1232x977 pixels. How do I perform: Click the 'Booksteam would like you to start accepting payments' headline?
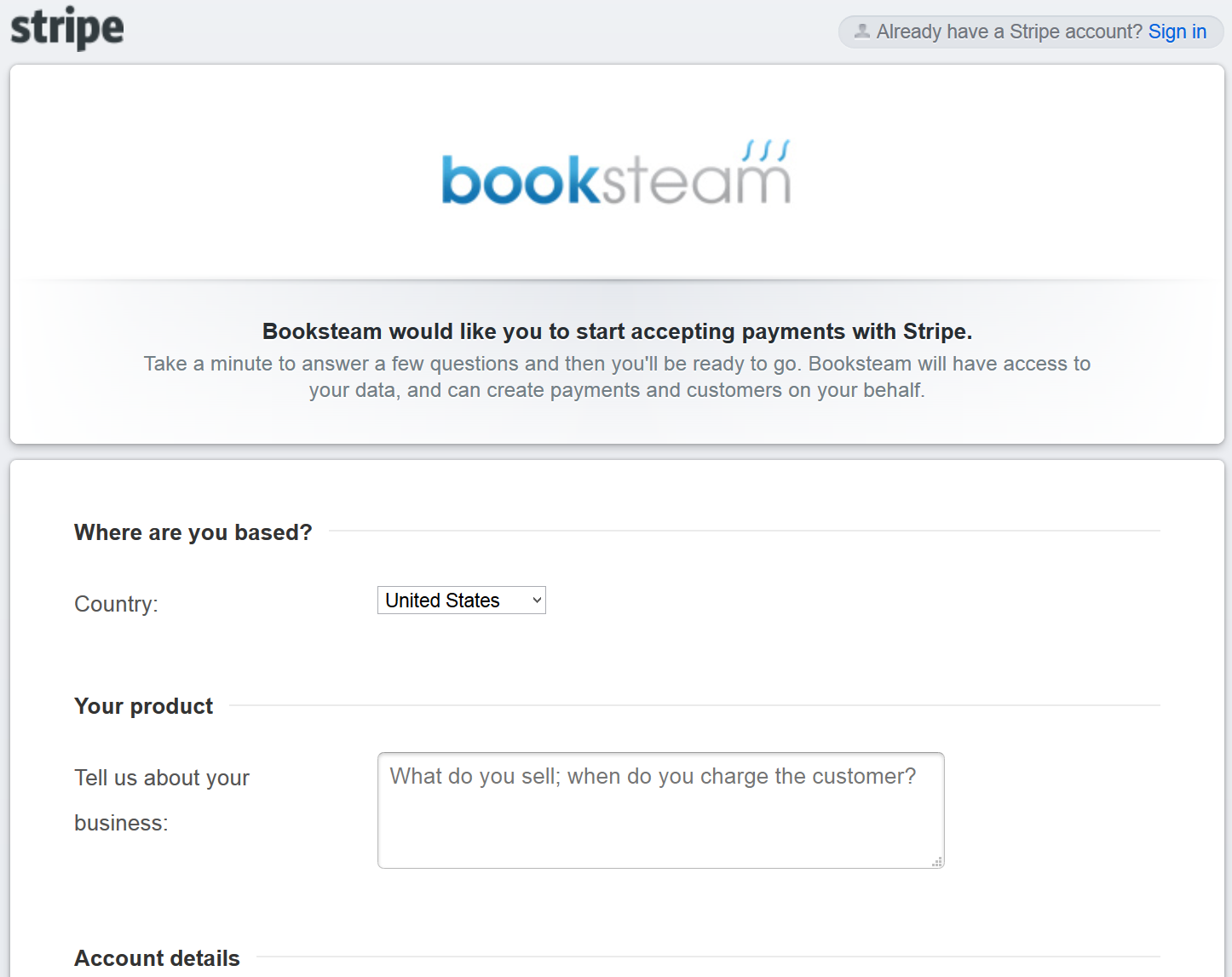click(x=617, y=331)
